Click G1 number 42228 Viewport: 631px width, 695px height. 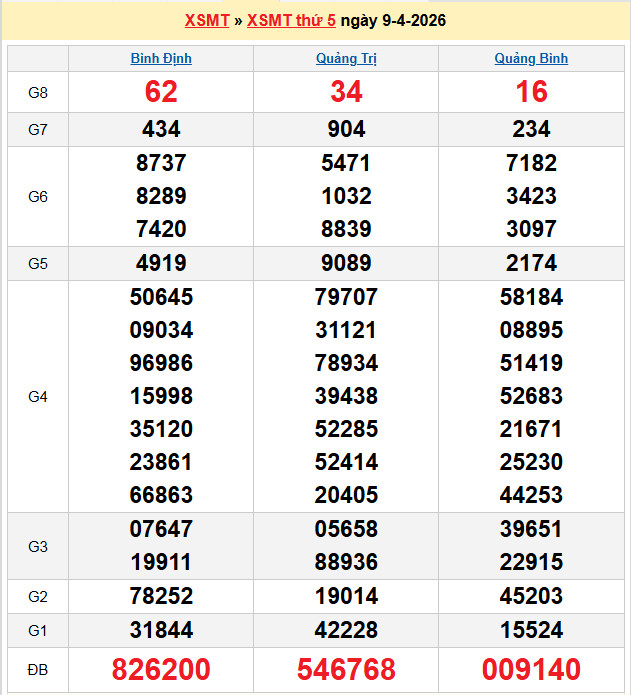(346, 630)
